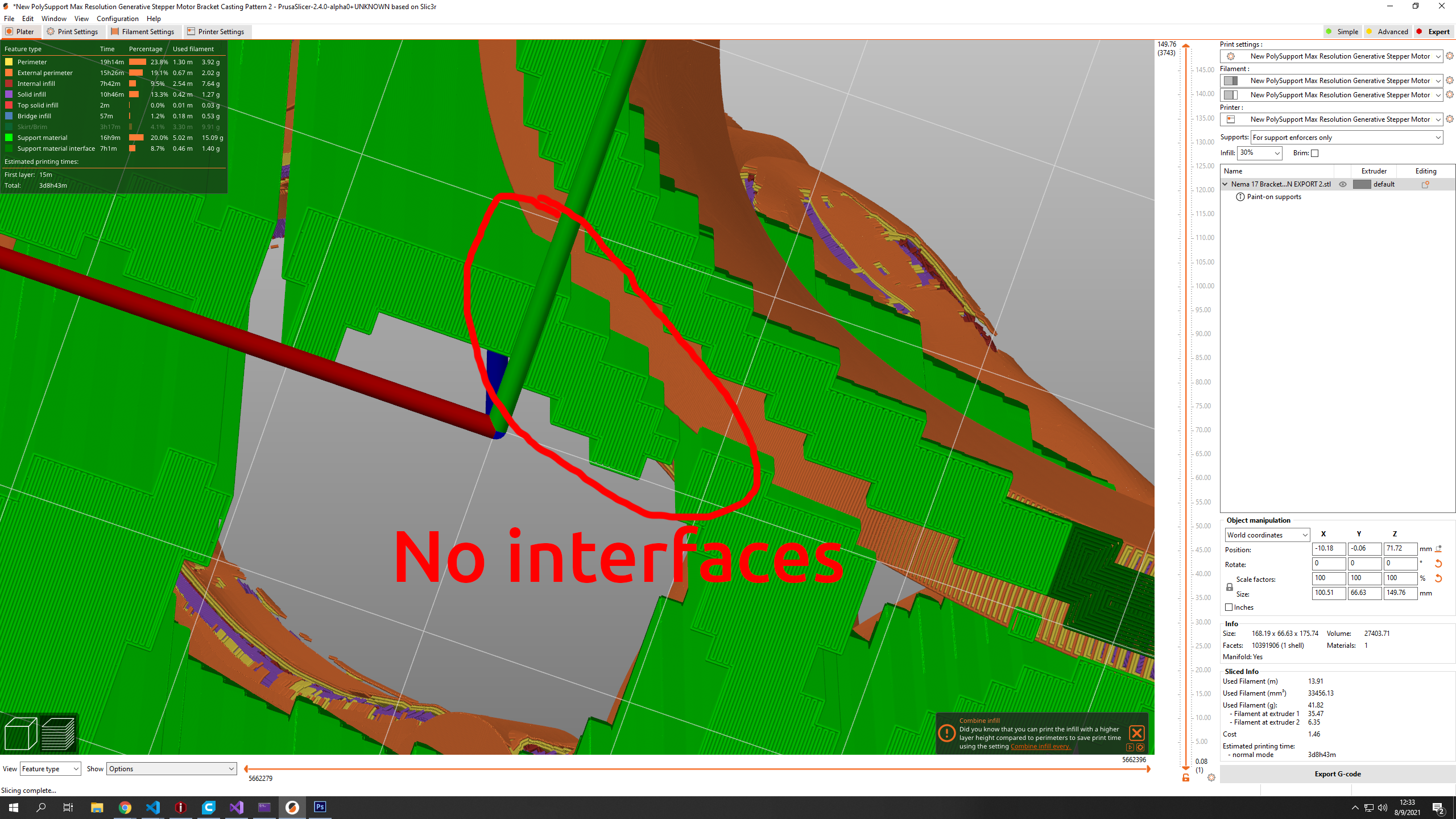
Task: Open the Infill percentage dropdown
Action: (1259, 153)
